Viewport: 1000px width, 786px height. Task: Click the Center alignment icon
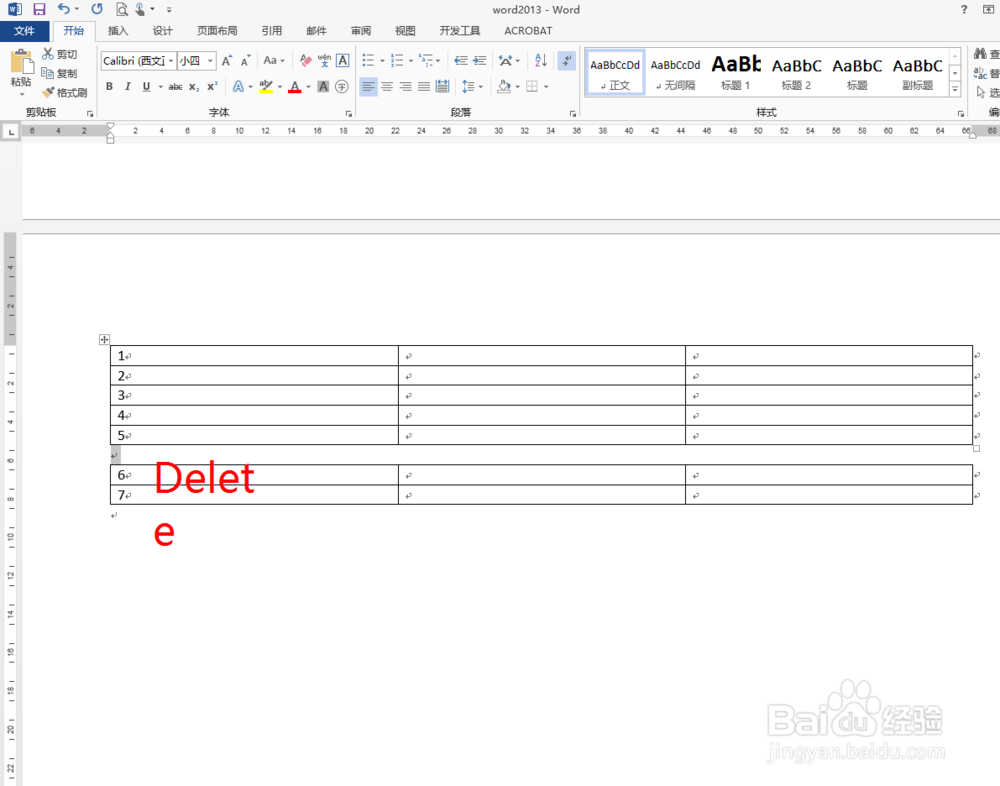tap(386, 86)
